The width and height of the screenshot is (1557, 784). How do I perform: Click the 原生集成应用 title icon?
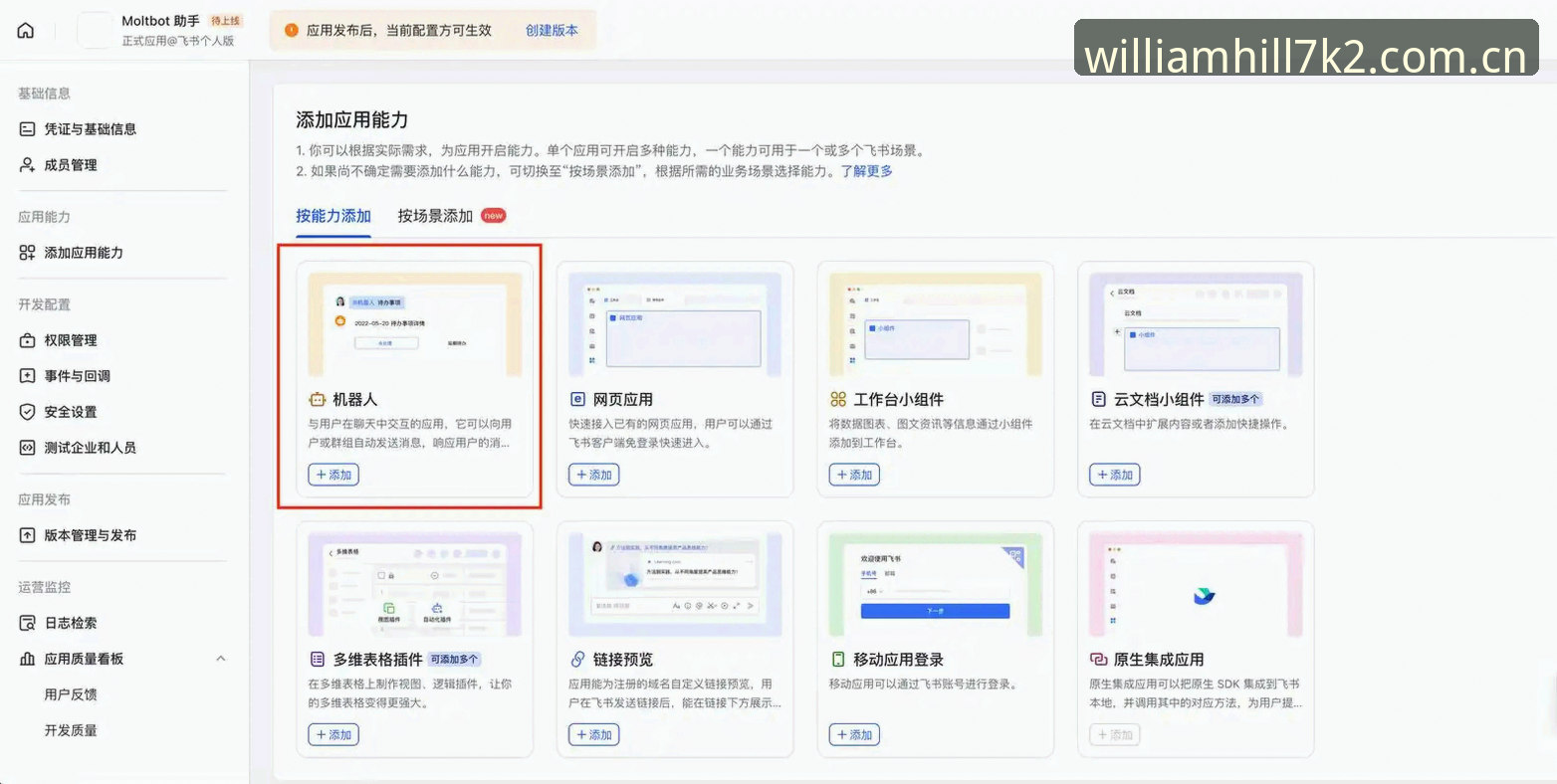click(x=1099, y=660)
